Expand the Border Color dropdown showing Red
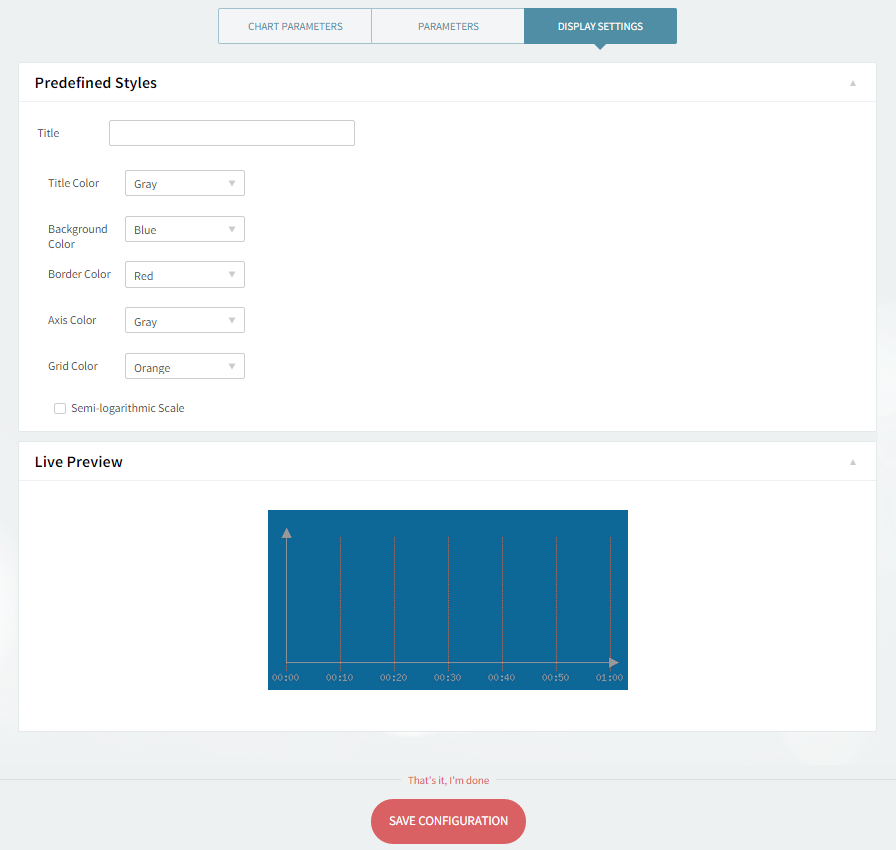The height and width of the screenshot is (850, 896). (184, 275)
